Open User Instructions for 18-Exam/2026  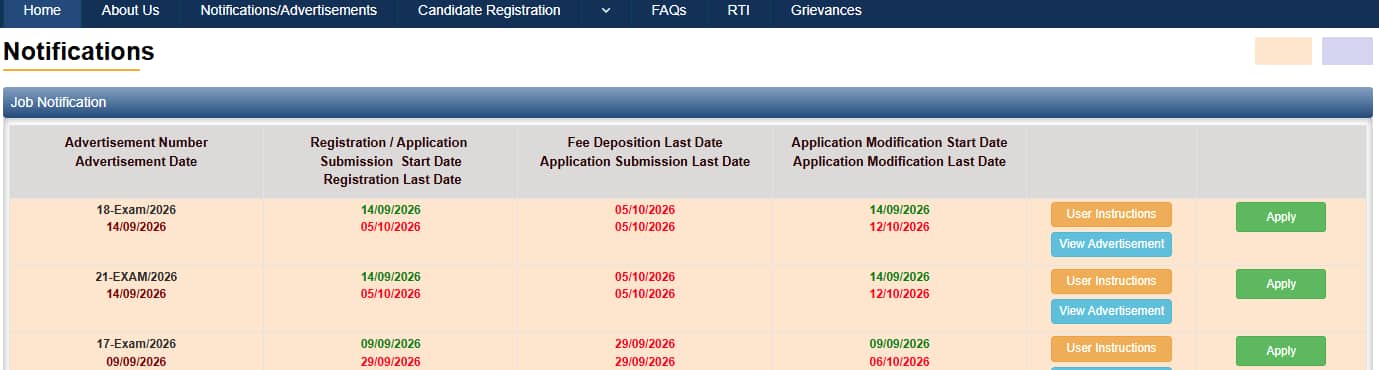[1111, 214]
